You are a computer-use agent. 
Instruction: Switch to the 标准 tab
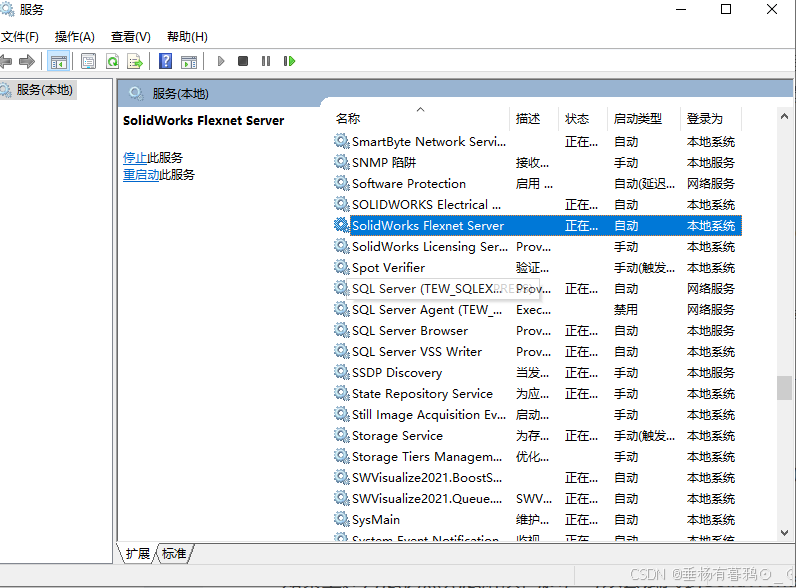[174, 553]
